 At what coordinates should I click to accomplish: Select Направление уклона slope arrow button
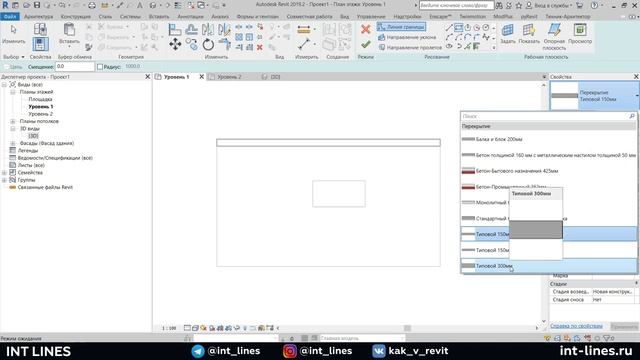pyautogui.click(x=407, y=37)
